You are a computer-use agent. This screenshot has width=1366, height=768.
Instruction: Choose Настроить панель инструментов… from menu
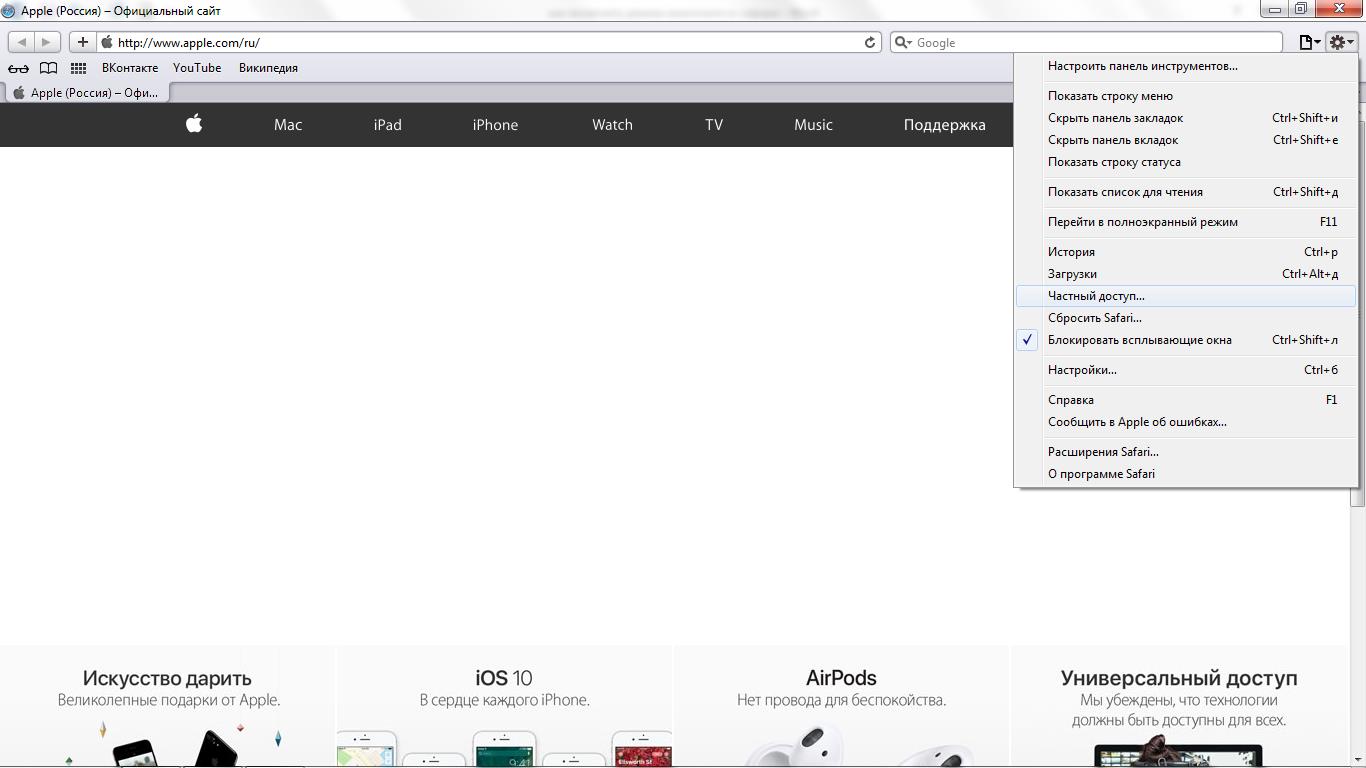click(x=1186, y=66)
